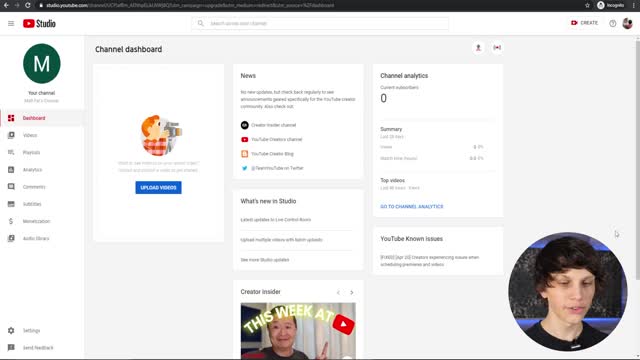Click the UPLOAD VIDEOS button
640x360 pixels.
pyautogui.click(x=158, y=187)
